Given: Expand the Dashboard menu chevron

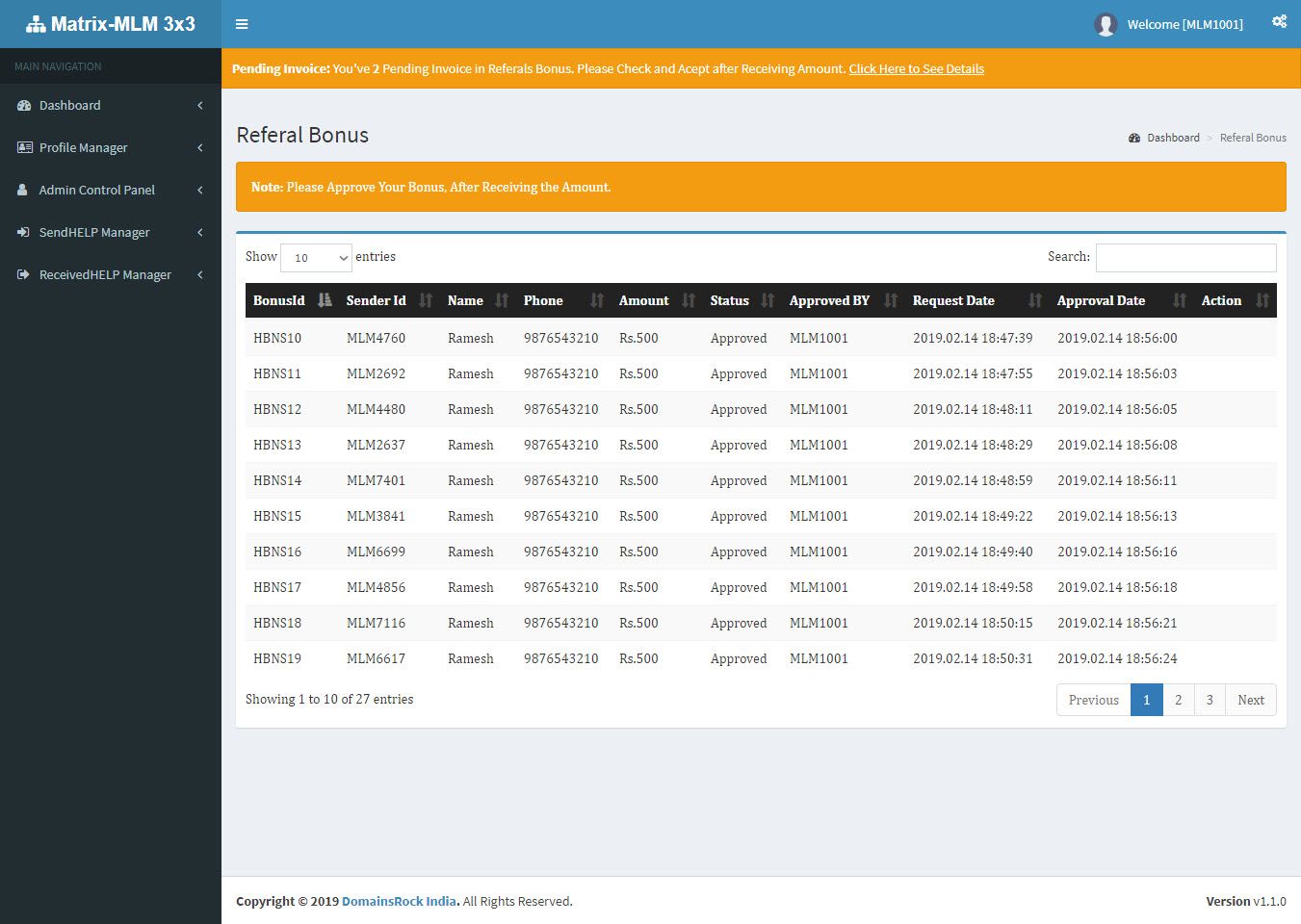Looking at the screenshot, I should 200,105.
